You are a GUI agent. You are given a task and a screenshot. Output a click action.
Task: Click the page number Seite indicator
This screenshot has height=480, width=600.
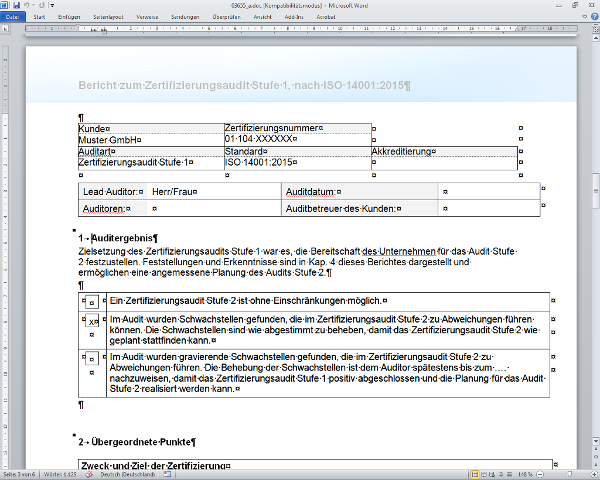pos(20,473)
